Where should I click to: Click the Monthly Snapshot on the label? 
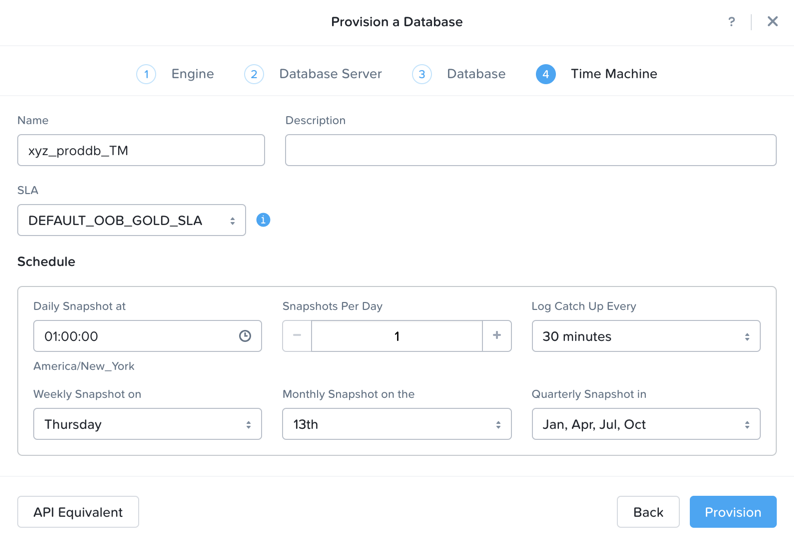[348, 395]
